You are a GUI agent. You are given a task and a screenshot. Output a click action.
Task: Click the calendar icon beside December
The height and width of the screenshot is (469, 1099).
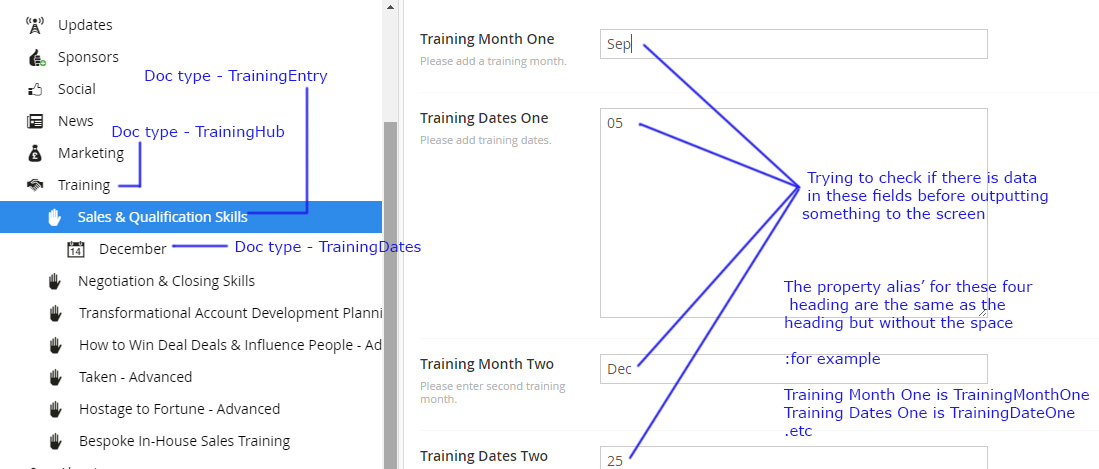point(76,249)
